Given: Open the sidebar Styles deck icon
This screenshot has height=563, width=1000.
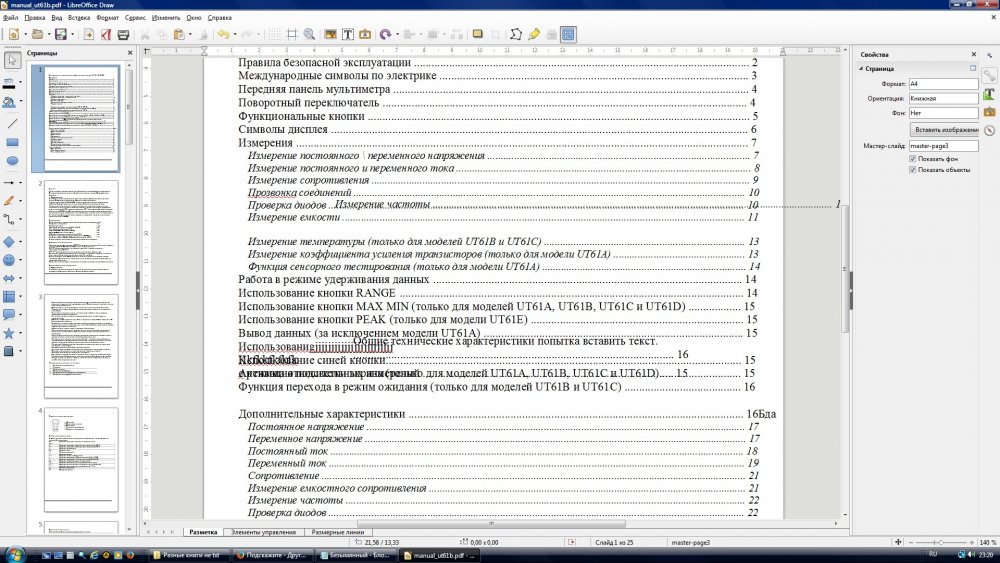Looking at the screenshot, I should [989, 94].
